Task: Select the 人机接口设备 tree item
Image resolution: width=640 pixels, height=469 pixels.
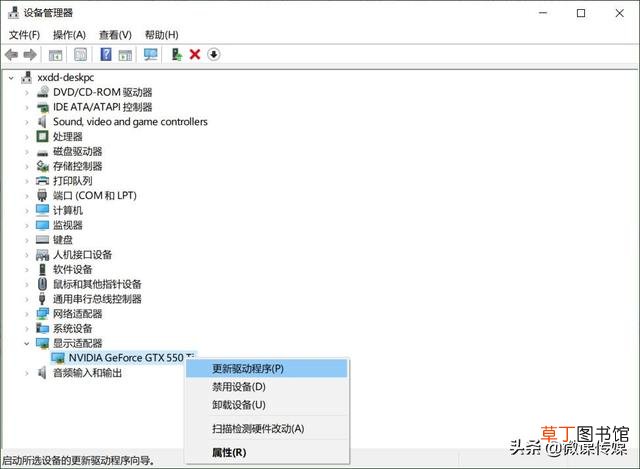Action: [x=82, y=255]
